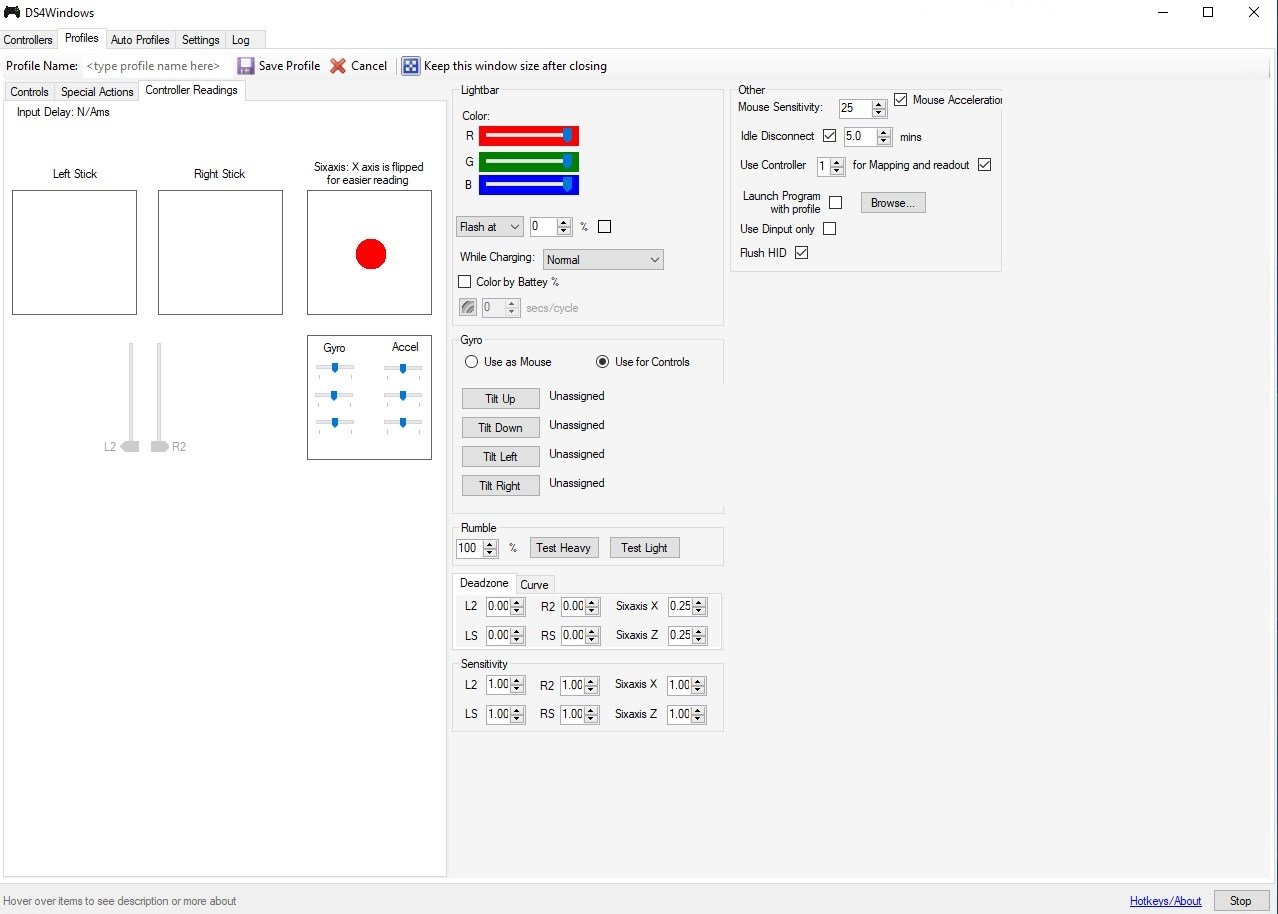Click the blue B lightbar color slider
The image size is (1278, 914).
tap(529, 185)
